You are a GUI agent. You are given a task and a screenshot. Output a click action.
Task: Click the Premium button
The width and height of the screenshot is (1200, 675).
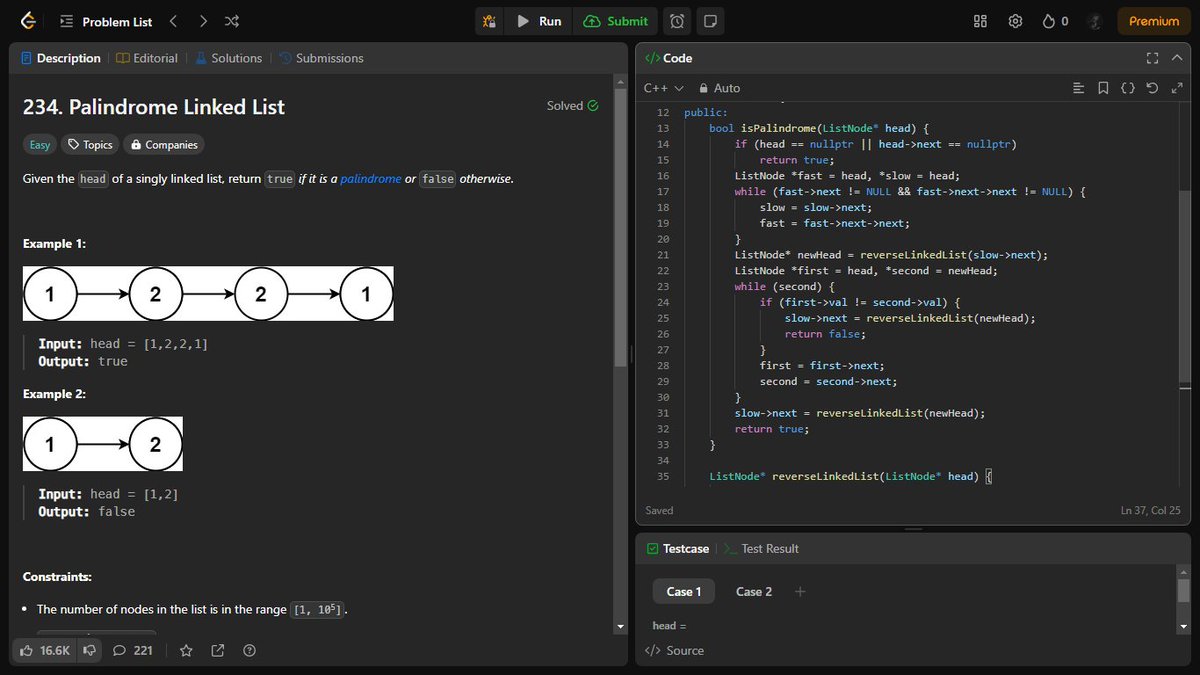tap(1154, 21)
